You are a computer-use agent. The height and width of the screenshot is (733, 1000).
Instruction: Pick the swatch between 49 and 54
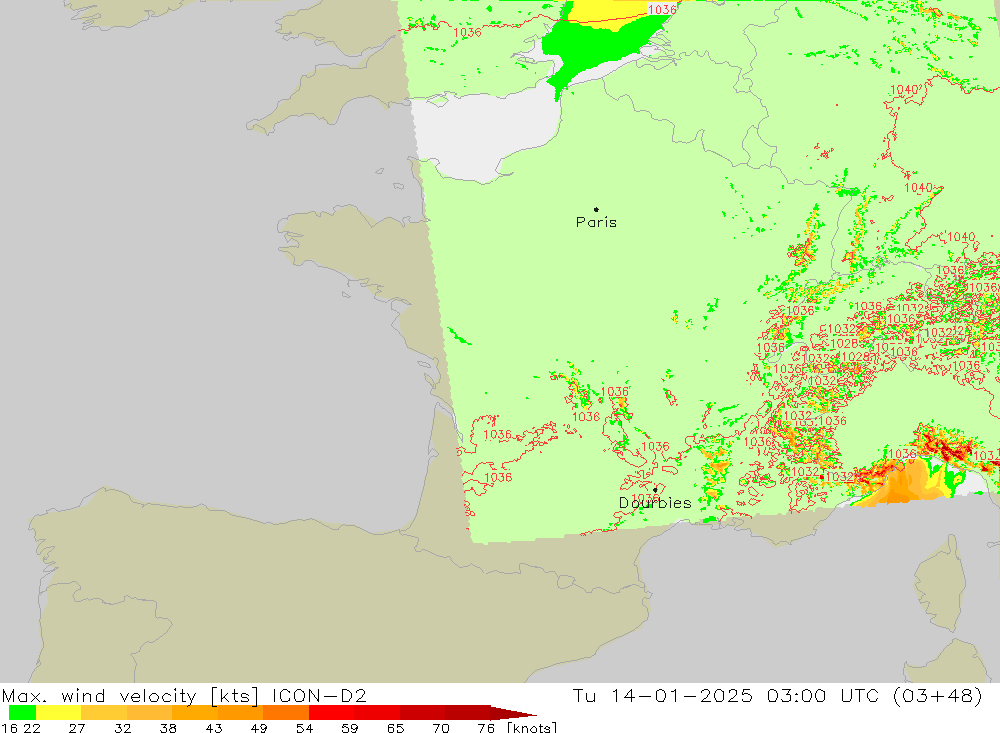pos(286,712)
